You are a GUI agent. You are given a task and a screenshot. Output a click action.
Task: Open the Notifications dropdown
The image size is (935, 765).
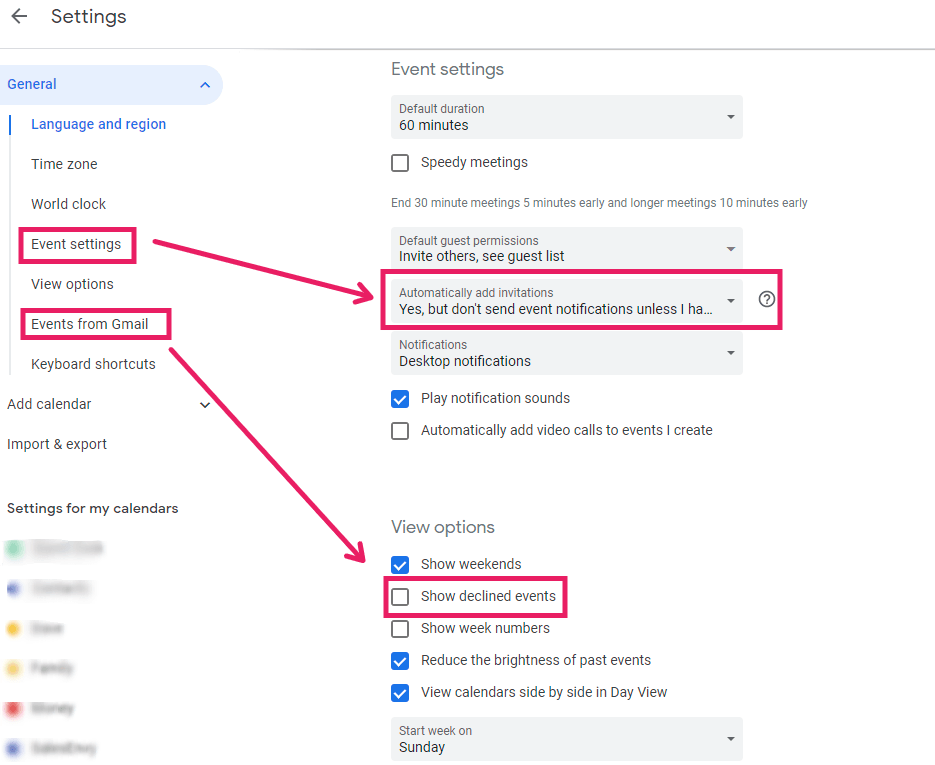pos(566,353)
